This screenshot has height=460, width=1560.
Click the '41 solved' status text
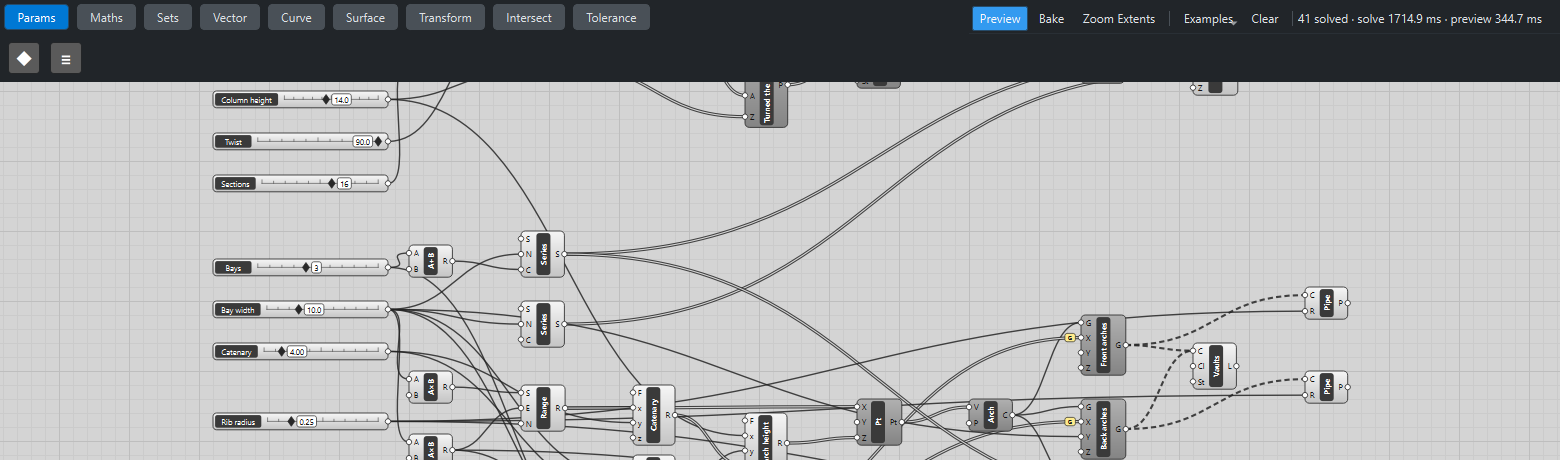point(1323,19)
